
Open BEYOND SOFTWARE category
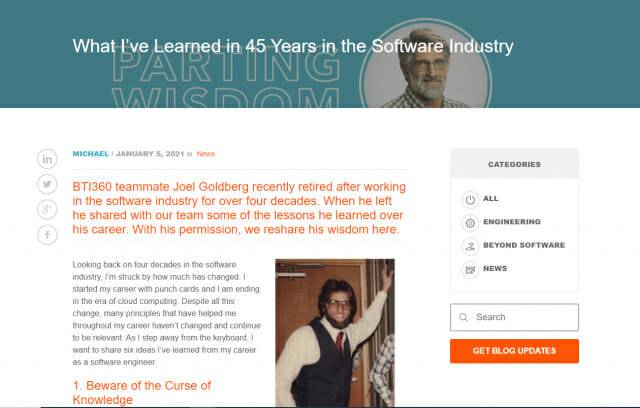coord(524,245)
